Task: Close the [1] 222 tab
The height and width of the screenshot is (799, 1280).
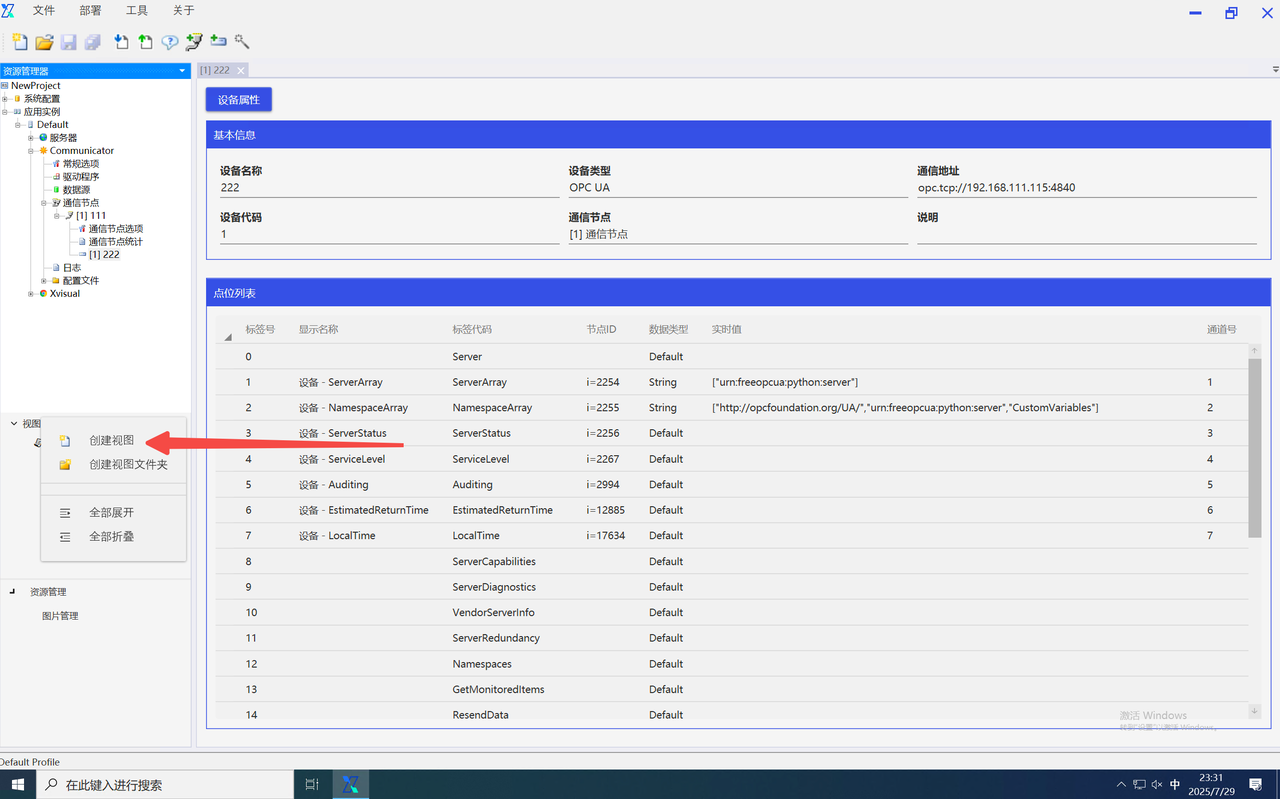Action: [241, 70]
